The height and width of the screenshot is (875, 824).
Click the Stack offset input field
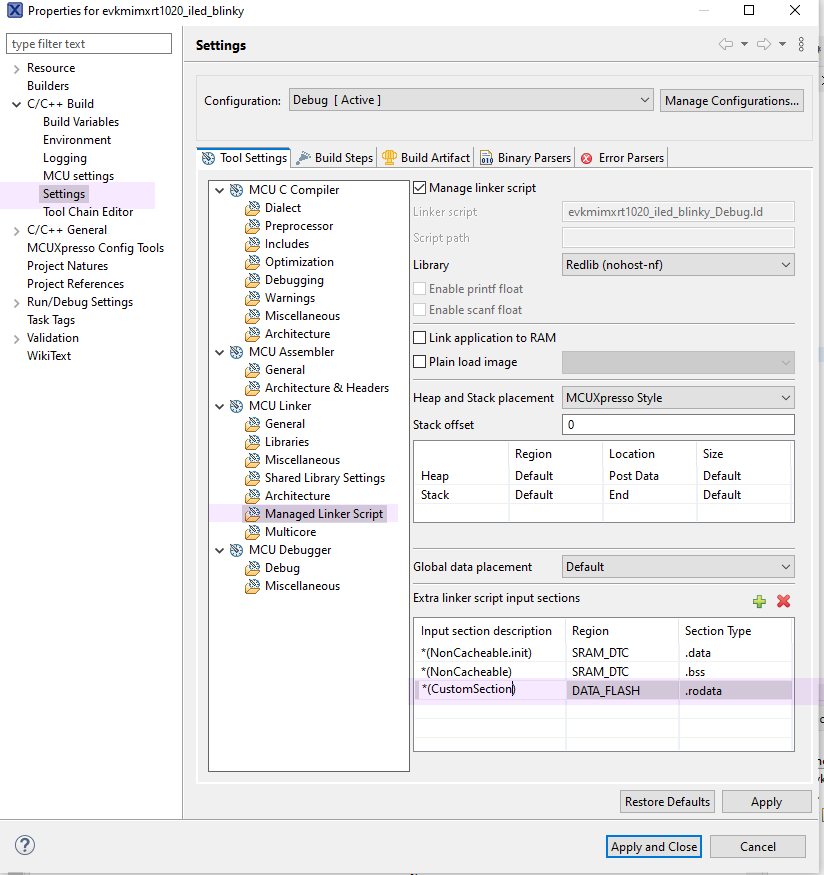pyautogui.click(x=678, y=424)
